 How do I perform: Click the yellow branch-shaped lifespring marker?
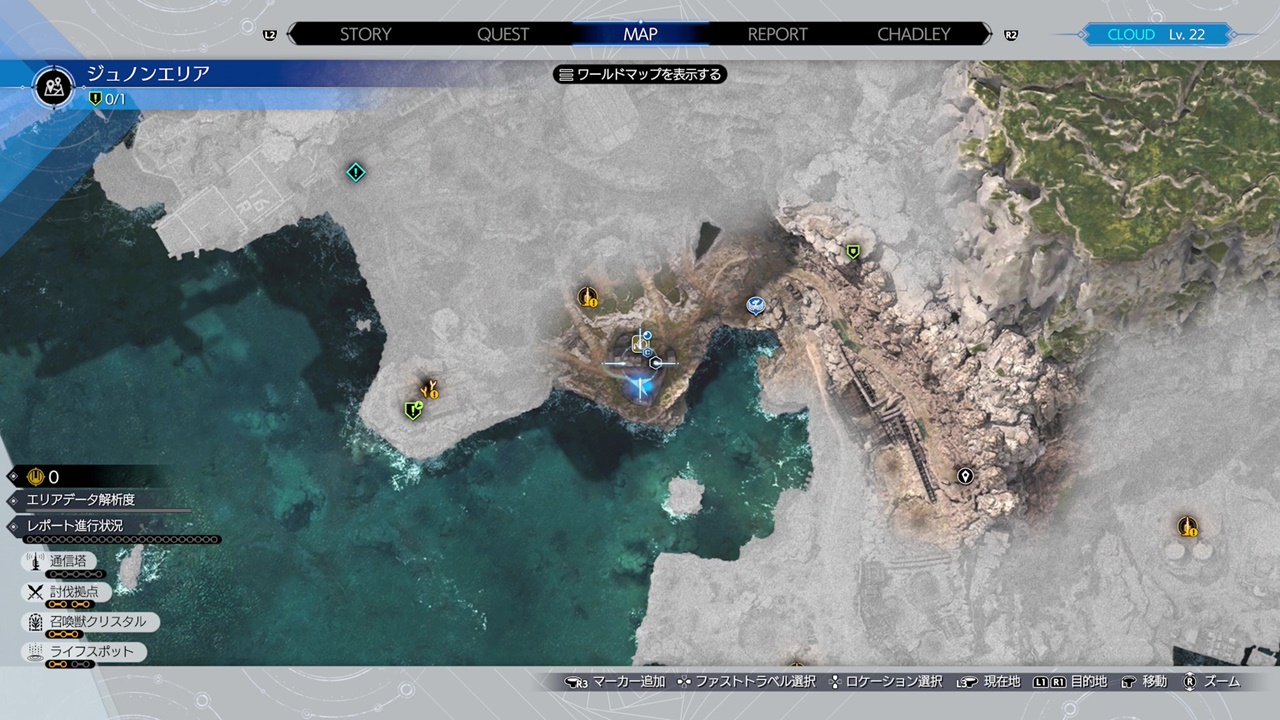point(429,387)
